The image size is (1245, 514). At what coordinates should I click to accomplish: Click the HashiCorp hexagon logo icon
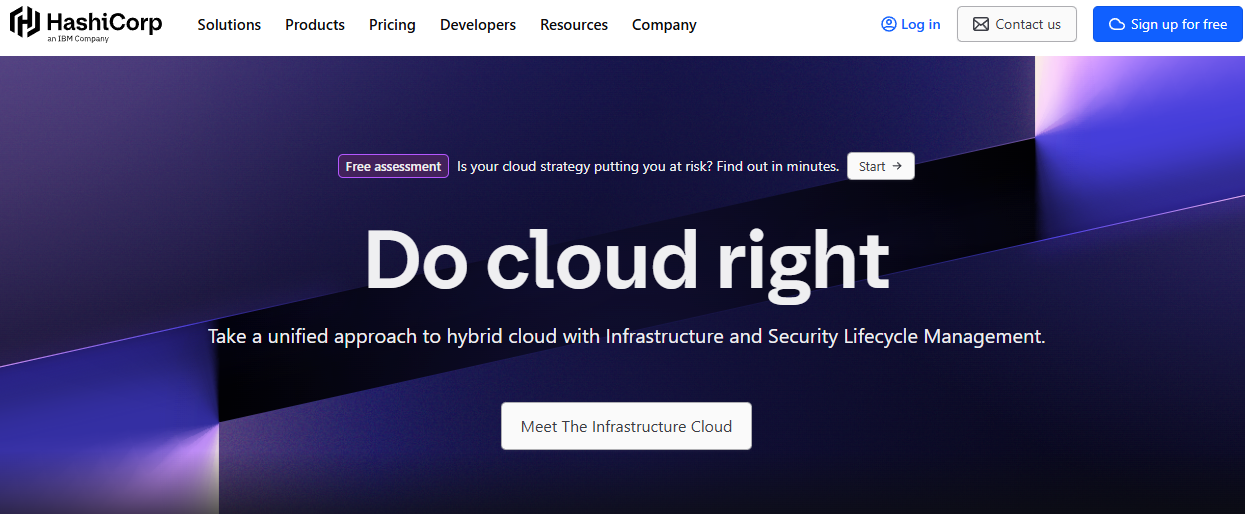25,21
